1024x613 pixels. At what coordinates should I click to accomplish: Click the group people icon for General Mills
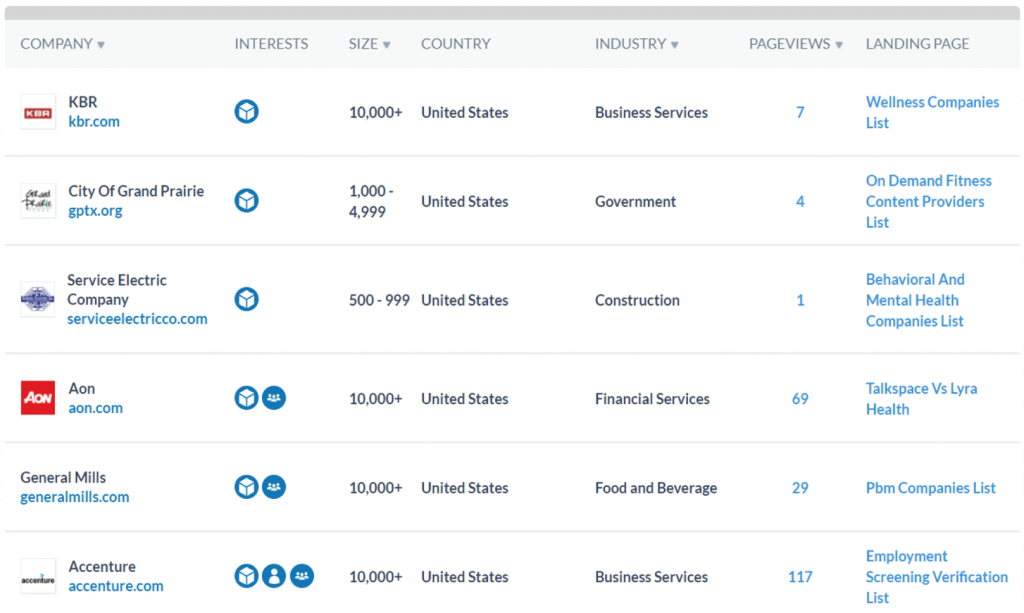(274, 487)
